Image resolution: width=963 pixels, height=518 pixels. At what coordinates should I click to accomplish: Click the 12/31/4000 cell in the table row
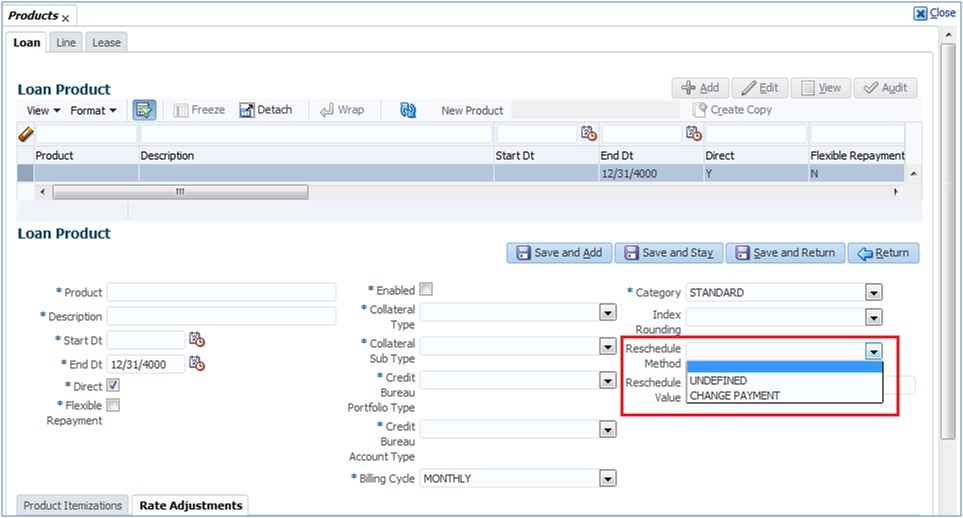(x=651, y=173)
